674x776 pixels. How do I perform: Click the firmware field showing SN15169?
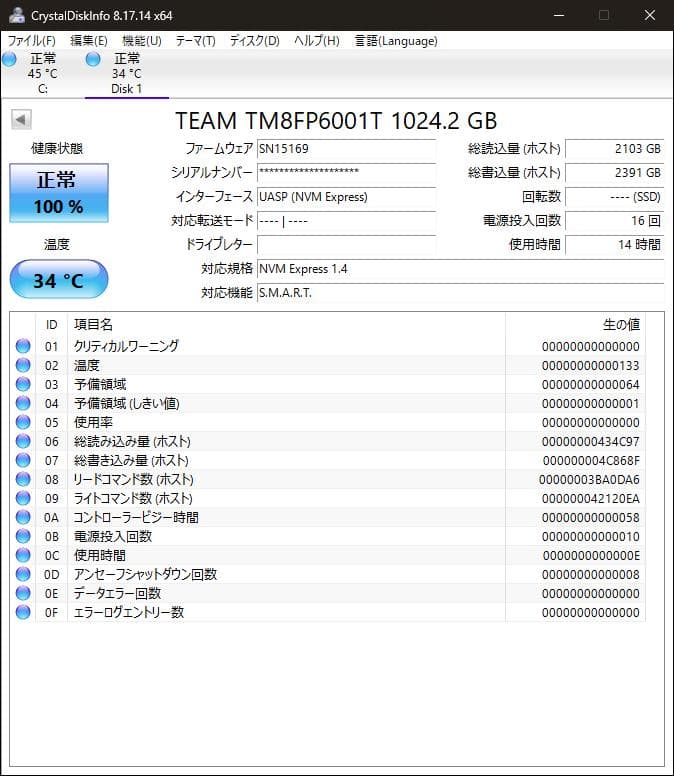346,149
